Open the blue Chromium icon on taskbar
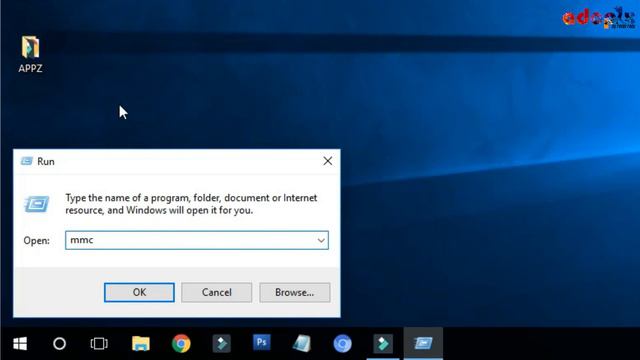This screenshot has height=360, width=640. pyautogui.click(x=342, y=344)
